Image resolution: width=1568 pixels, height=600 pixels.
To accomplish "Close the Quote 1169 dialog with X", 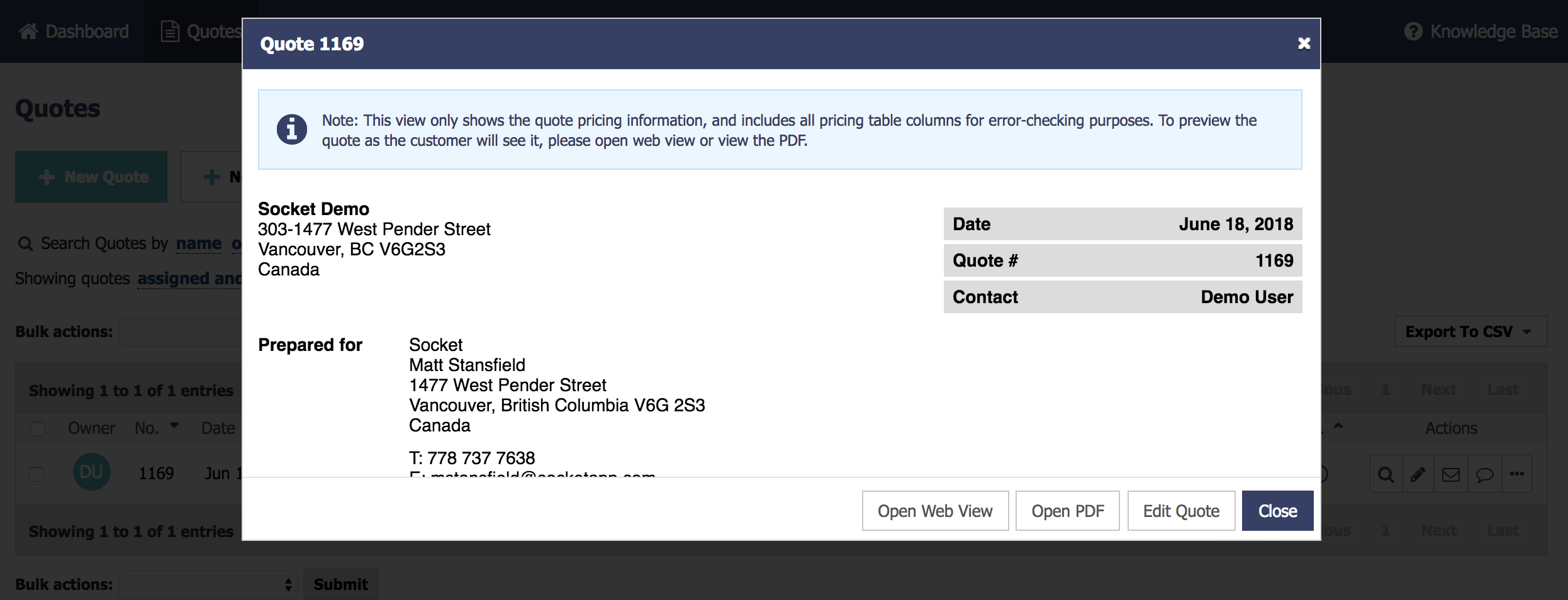I will pos(1304,43).
